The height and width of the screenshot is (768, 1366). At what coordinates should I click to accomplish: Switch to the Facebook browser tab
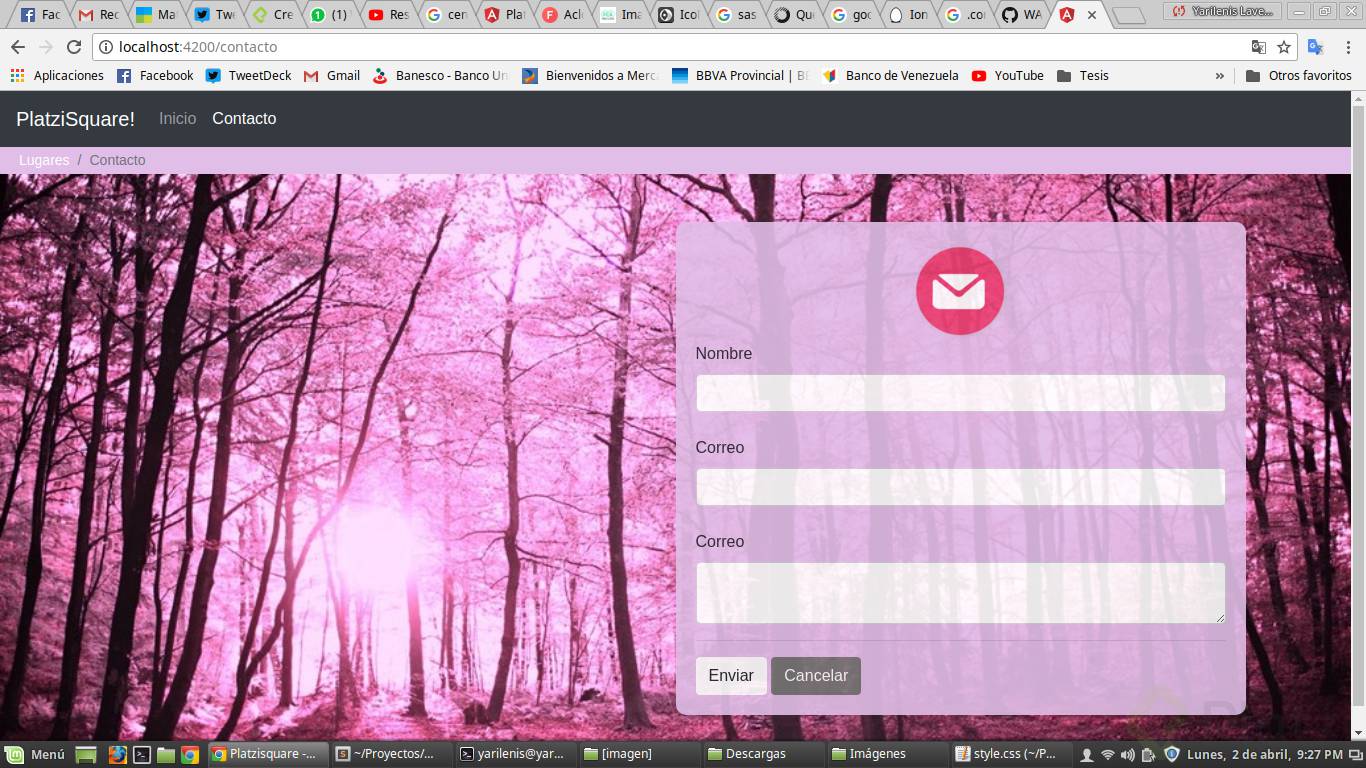tap(40, 15)
